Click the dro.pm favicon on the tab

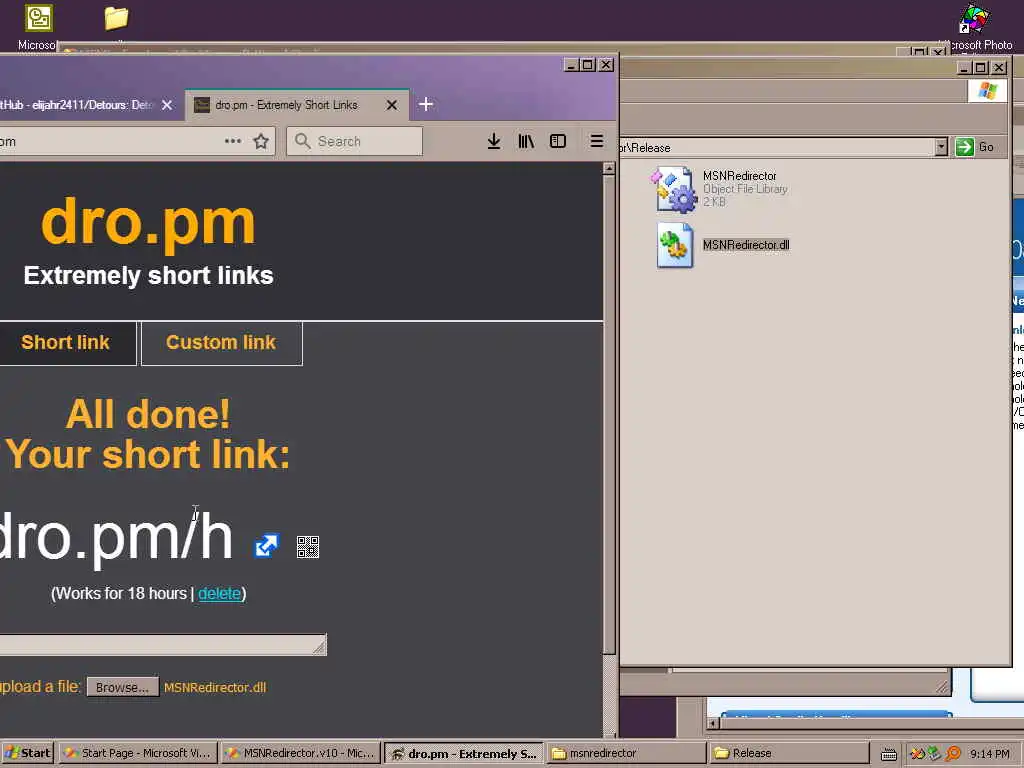[x=202, y=105]
